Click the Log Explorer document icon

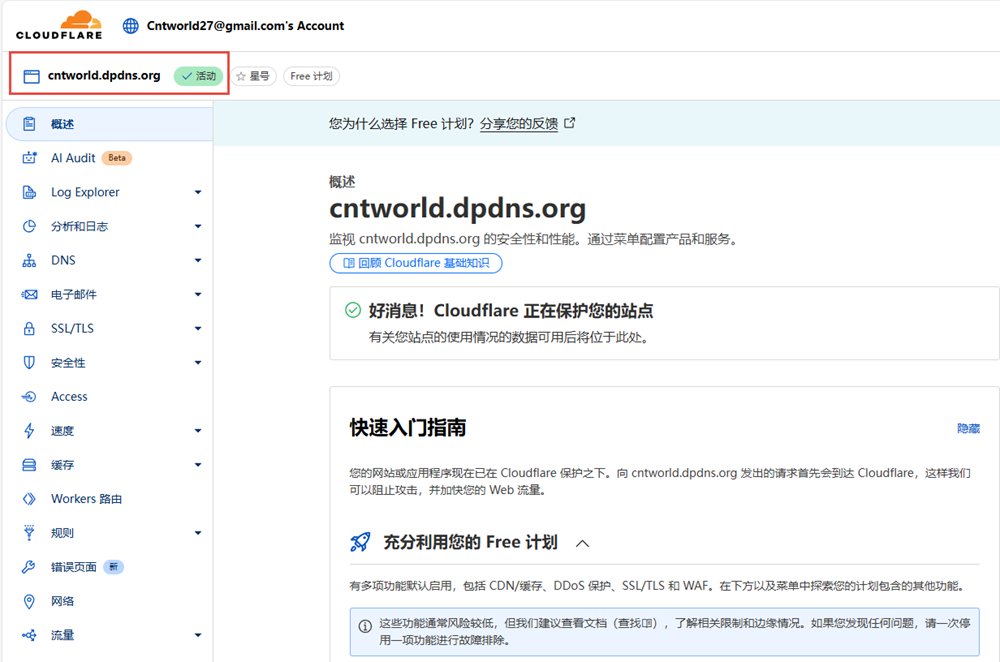coord(29,192)
